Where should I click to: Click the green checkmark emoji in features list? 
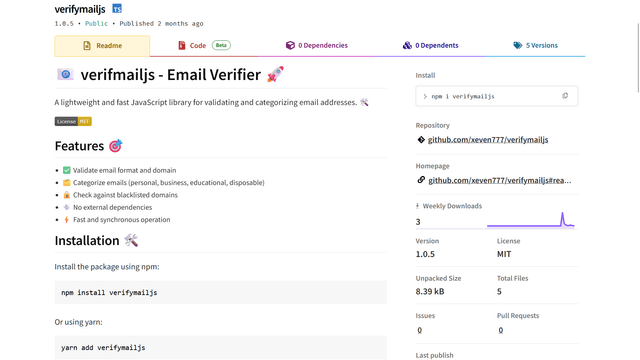tap(67, 170)
